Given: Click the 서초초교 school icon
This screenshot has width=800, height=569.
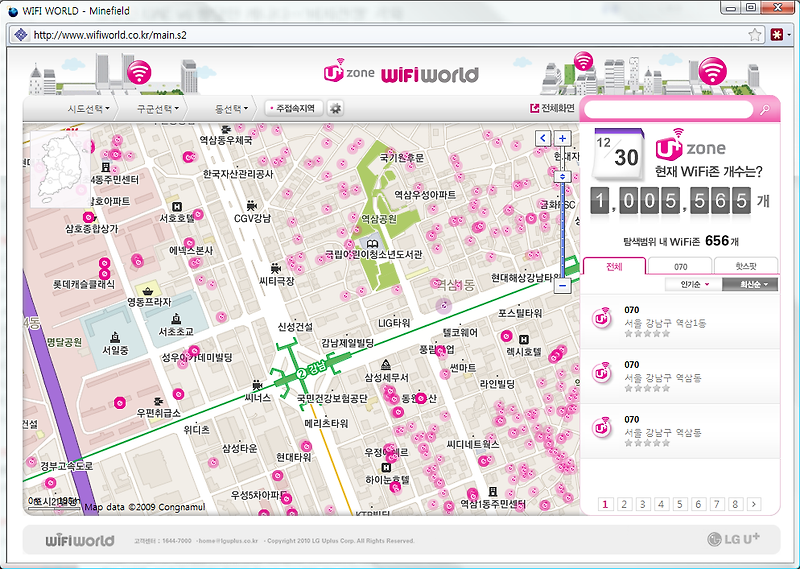Looking at the screenshot, I should coord(176,319).
